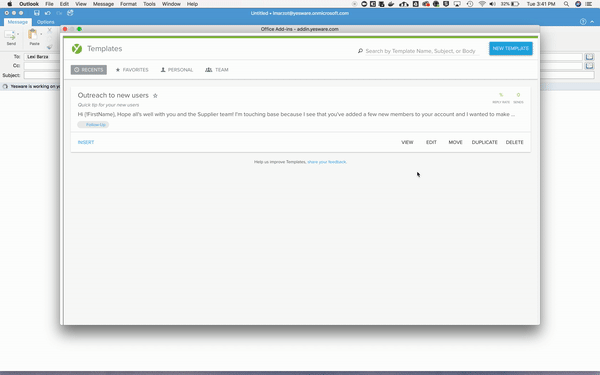Open the Apple menu
Viewport: 600px width, 375px height.
point(9,4)
